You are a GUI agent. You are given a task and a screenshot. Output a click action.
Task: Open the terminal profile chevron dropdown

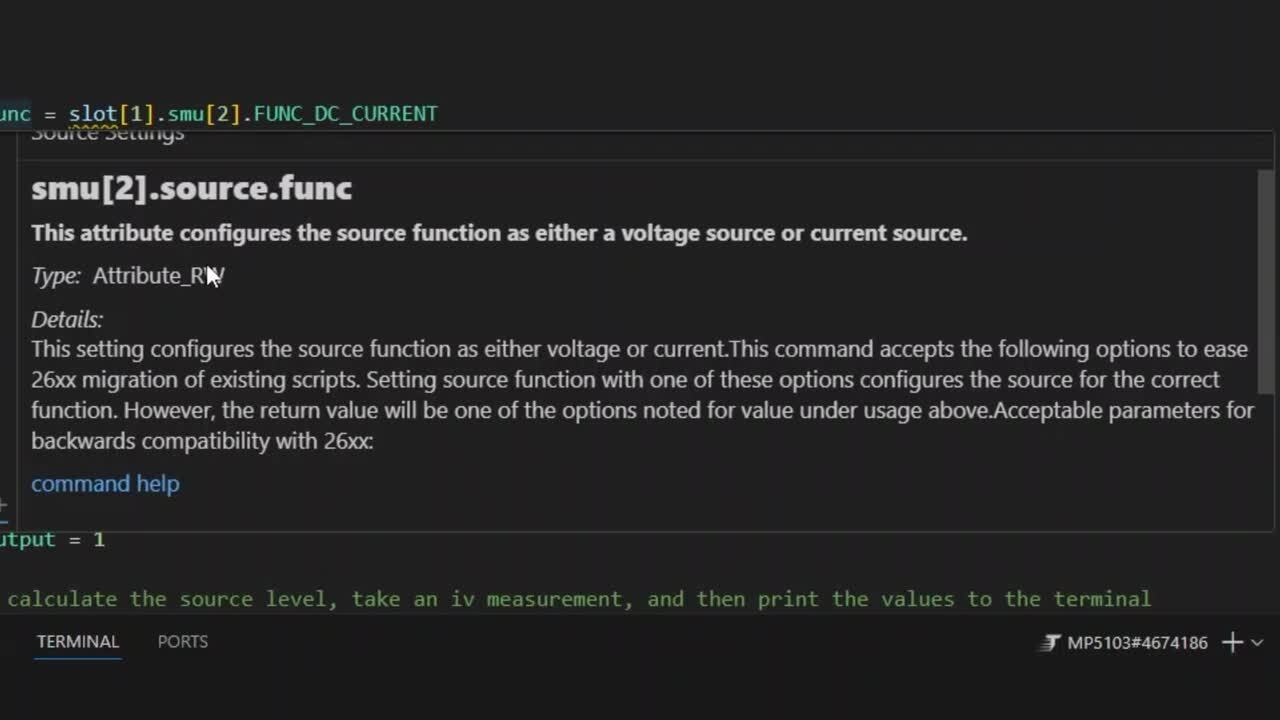[x=1257, y=643]
